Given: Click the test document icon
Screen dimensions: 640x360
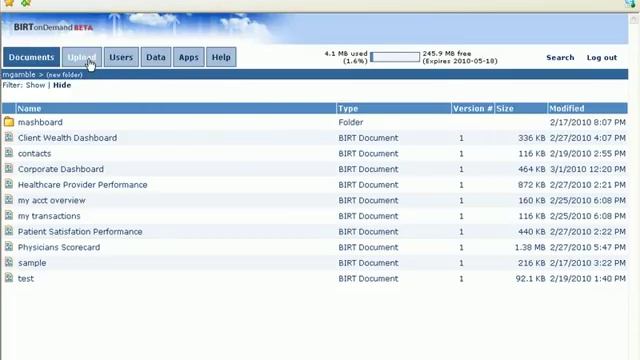Looking at the screenshot, I should [9, 278].
